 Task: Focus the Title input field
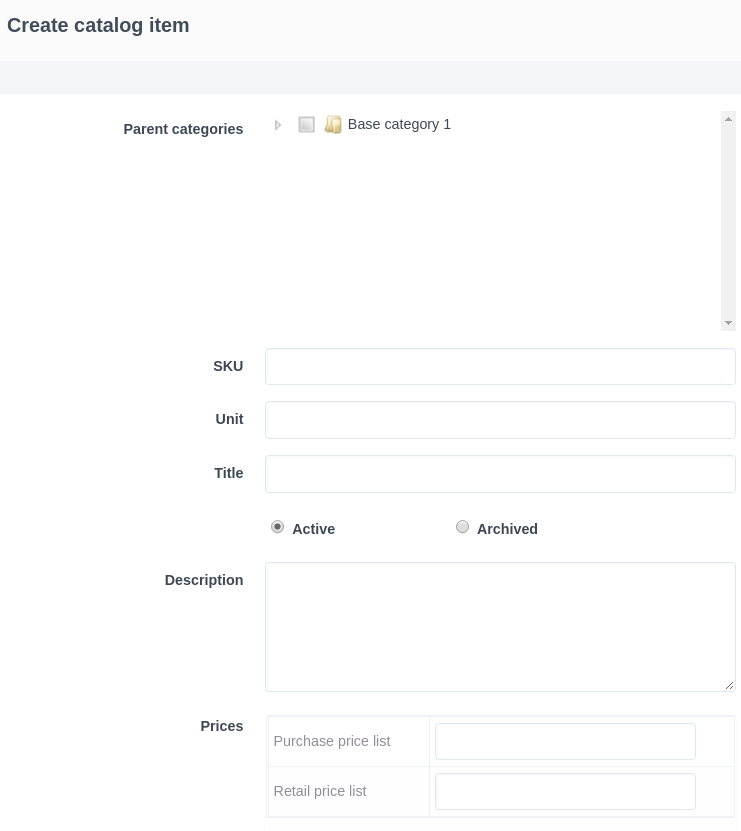(500, 474)
